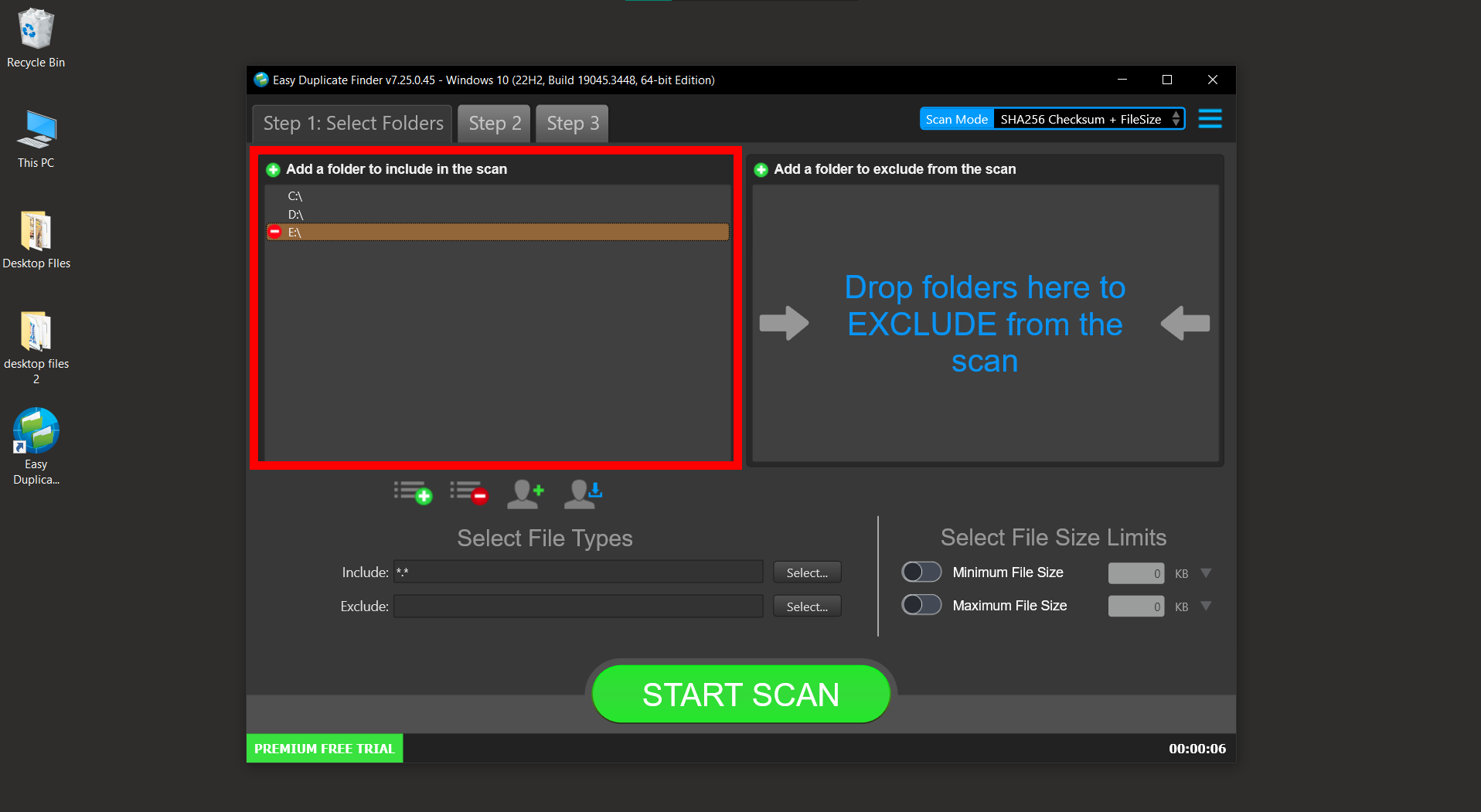Click the user download profile icon
The width and height of the screenshot is (1481, 812).
coord(583,494)
